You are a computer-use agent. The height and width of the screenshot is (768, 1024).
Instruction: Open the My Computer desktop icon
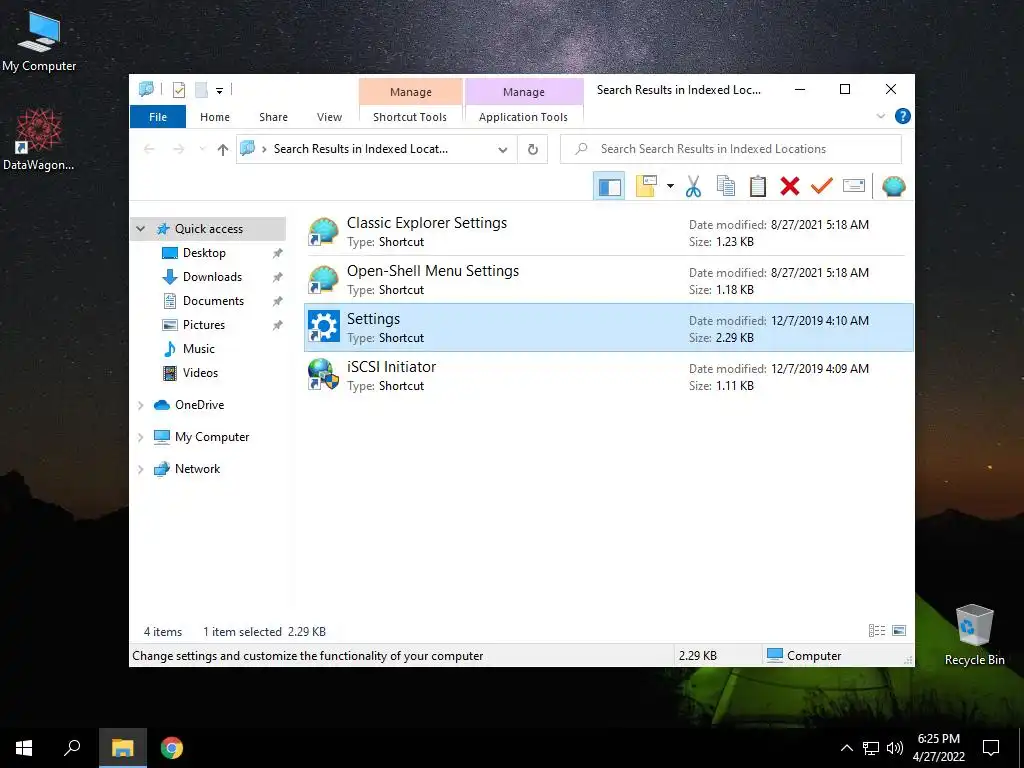pos(39,42)
